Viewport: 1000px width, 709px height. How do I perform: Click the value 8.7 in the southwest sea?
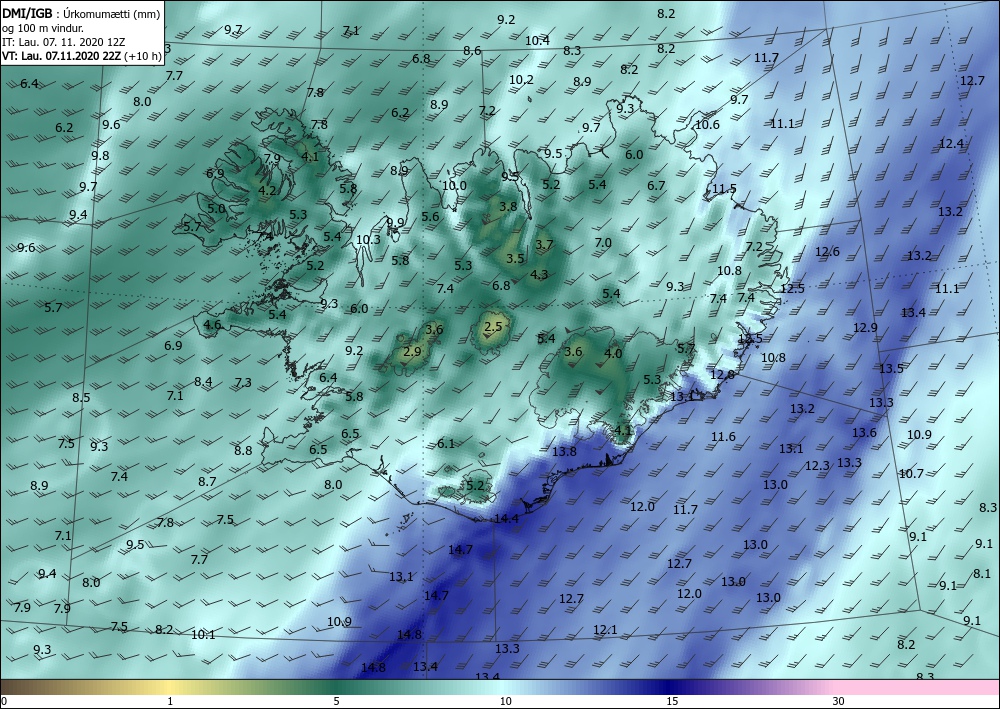click(207, 481)
